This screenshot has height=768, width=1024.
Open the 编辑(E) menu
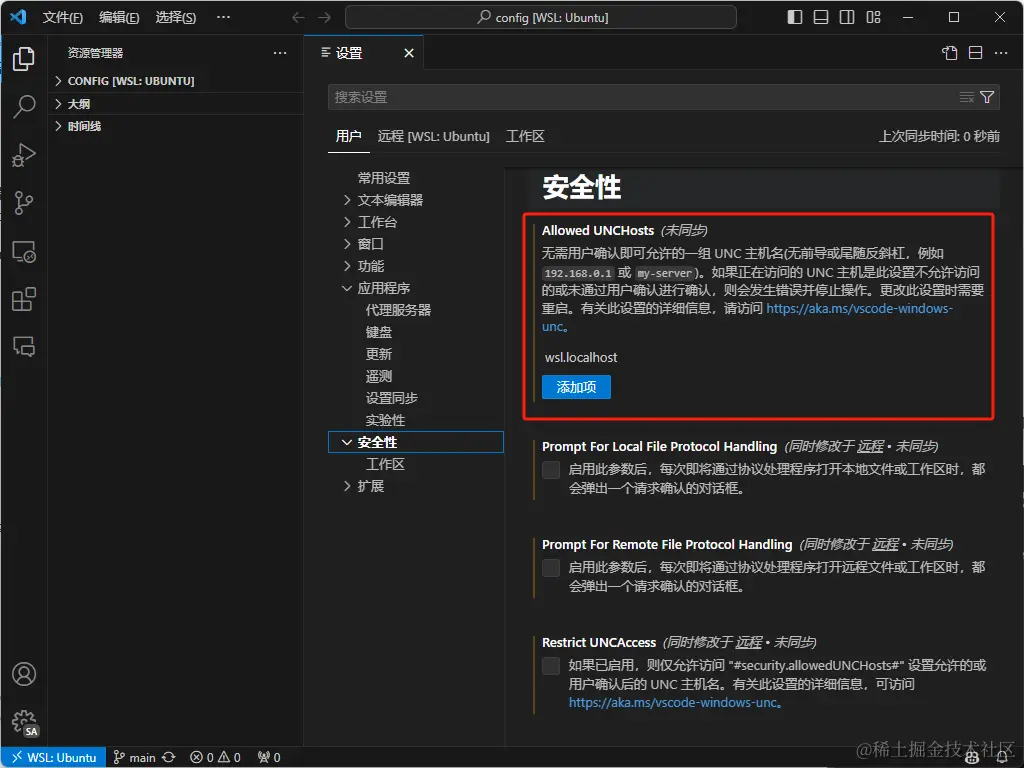coord(119,18)
